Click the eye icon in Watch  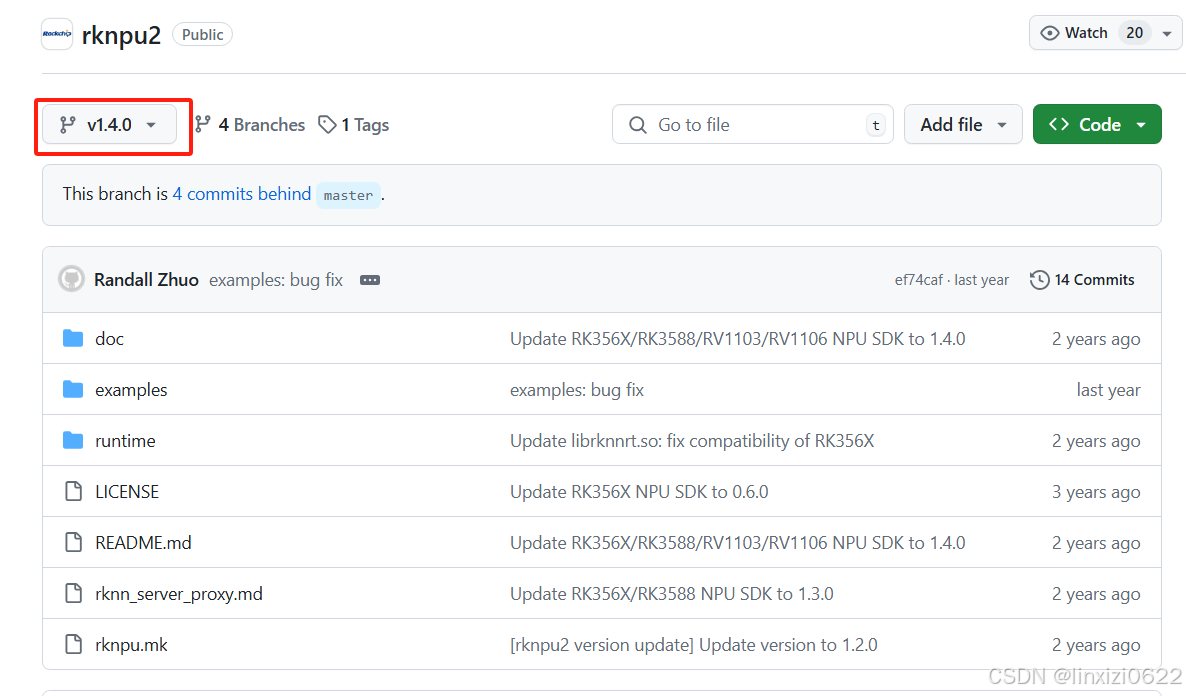click(x=1050, y=33)
